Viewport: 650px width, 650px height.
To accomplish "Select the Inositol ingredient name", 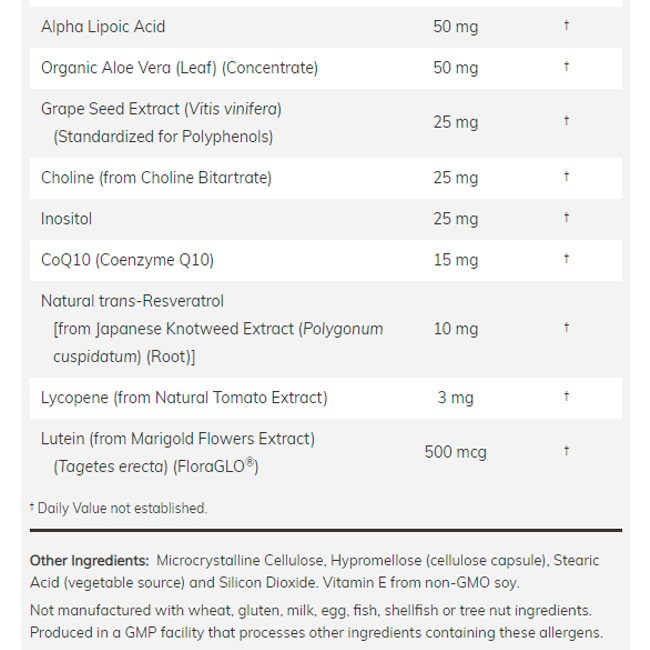I will pos(66,219).
